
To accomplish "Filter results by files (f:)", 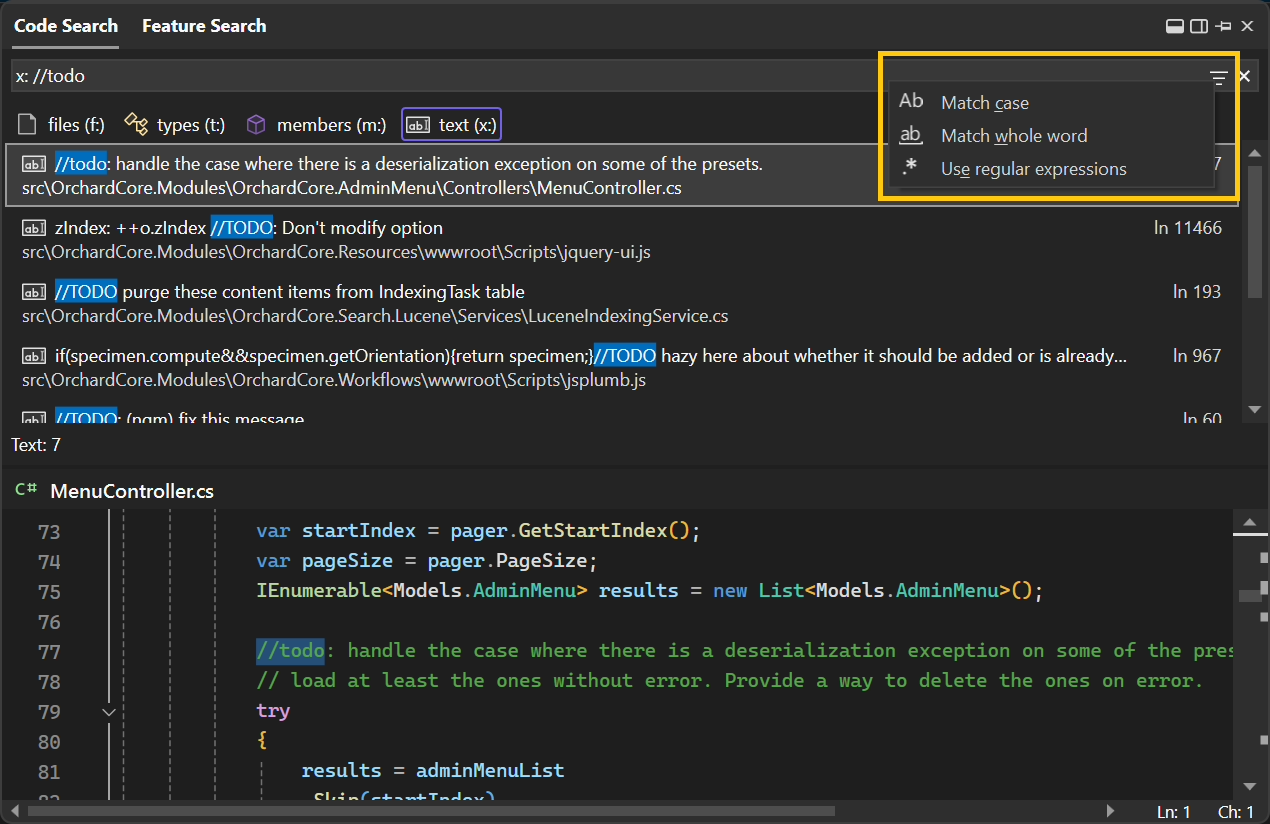I will click(x=62, y=125).
